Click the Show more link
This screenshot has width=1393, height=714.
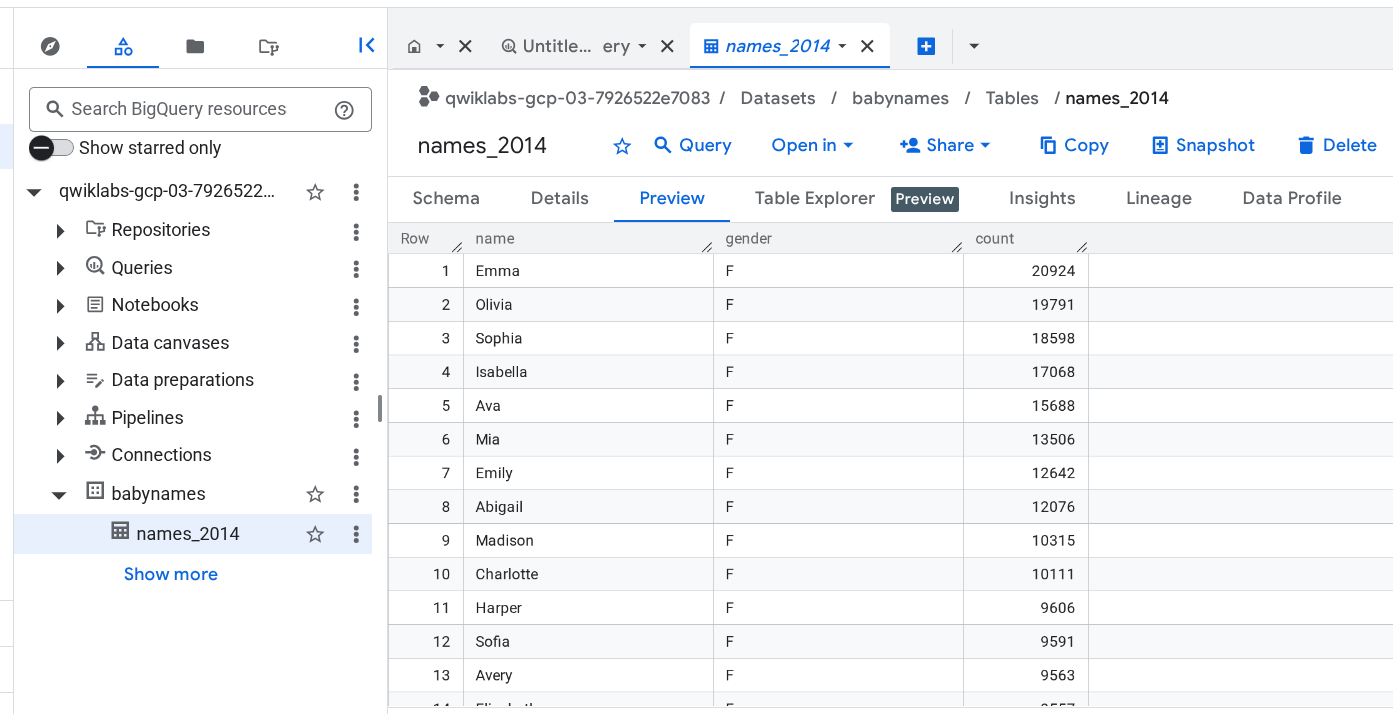pyautogui.click(x=171, y=573)
